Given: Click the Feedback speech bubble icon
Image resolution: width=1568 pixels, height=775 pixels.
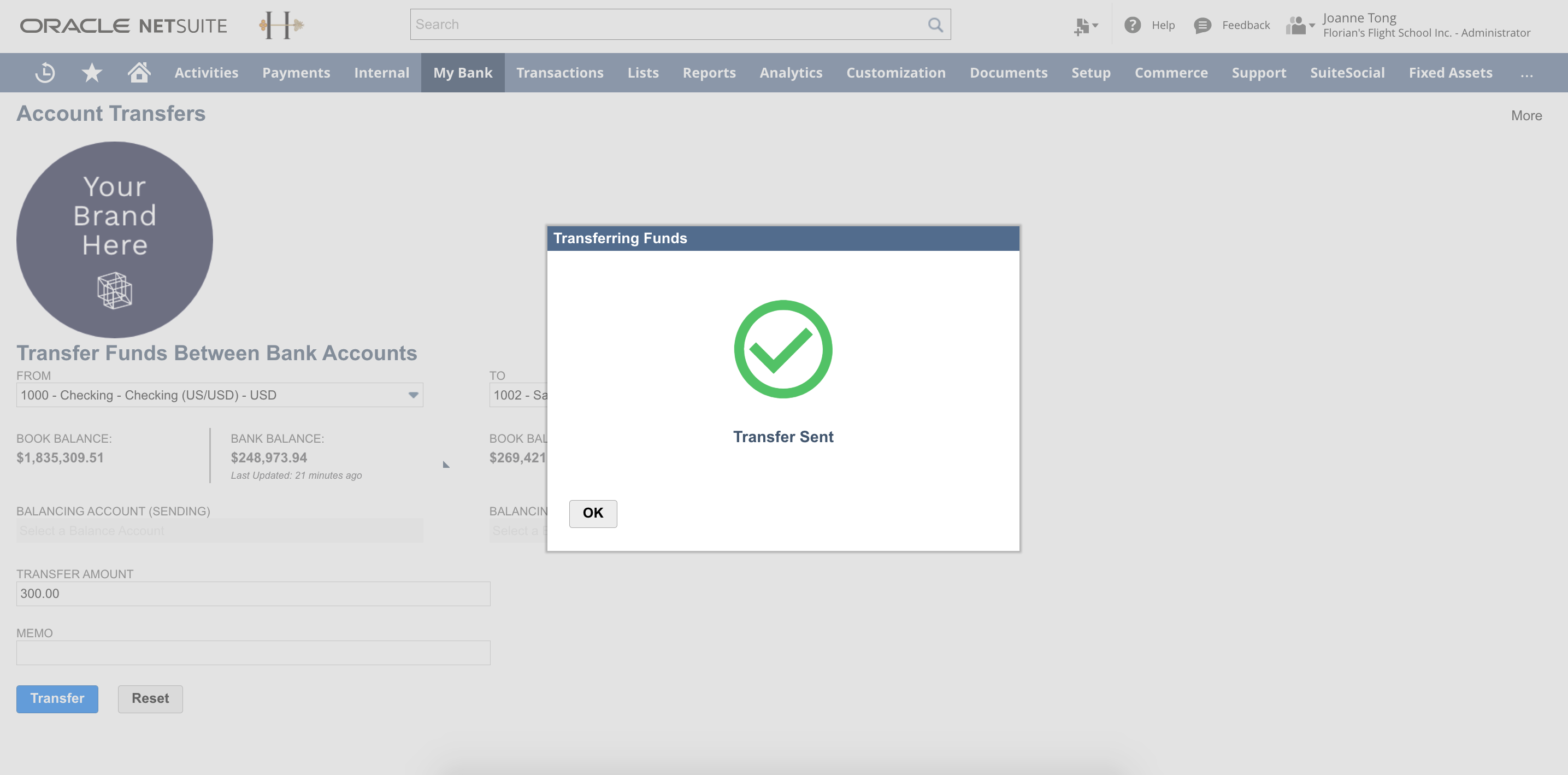Looking at the screenshot, I should click(x=1202, y=25).
